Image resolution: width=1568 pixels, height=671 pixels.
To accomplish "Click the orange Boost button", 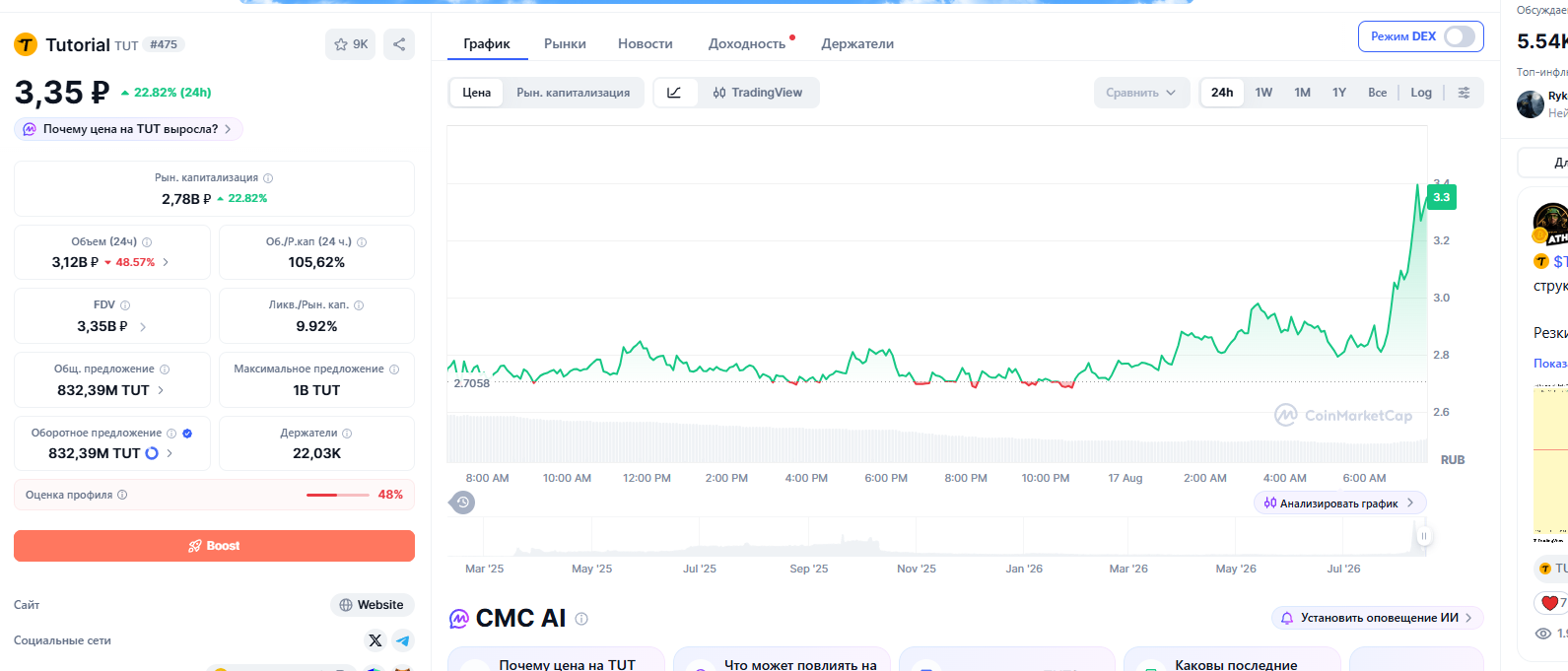I will pos(214,546).
